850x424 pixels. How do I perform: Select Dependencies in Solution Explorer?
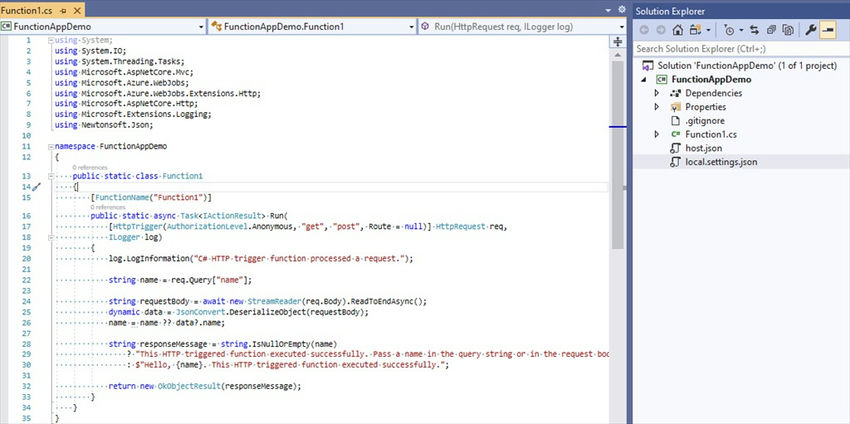point(713,93)
